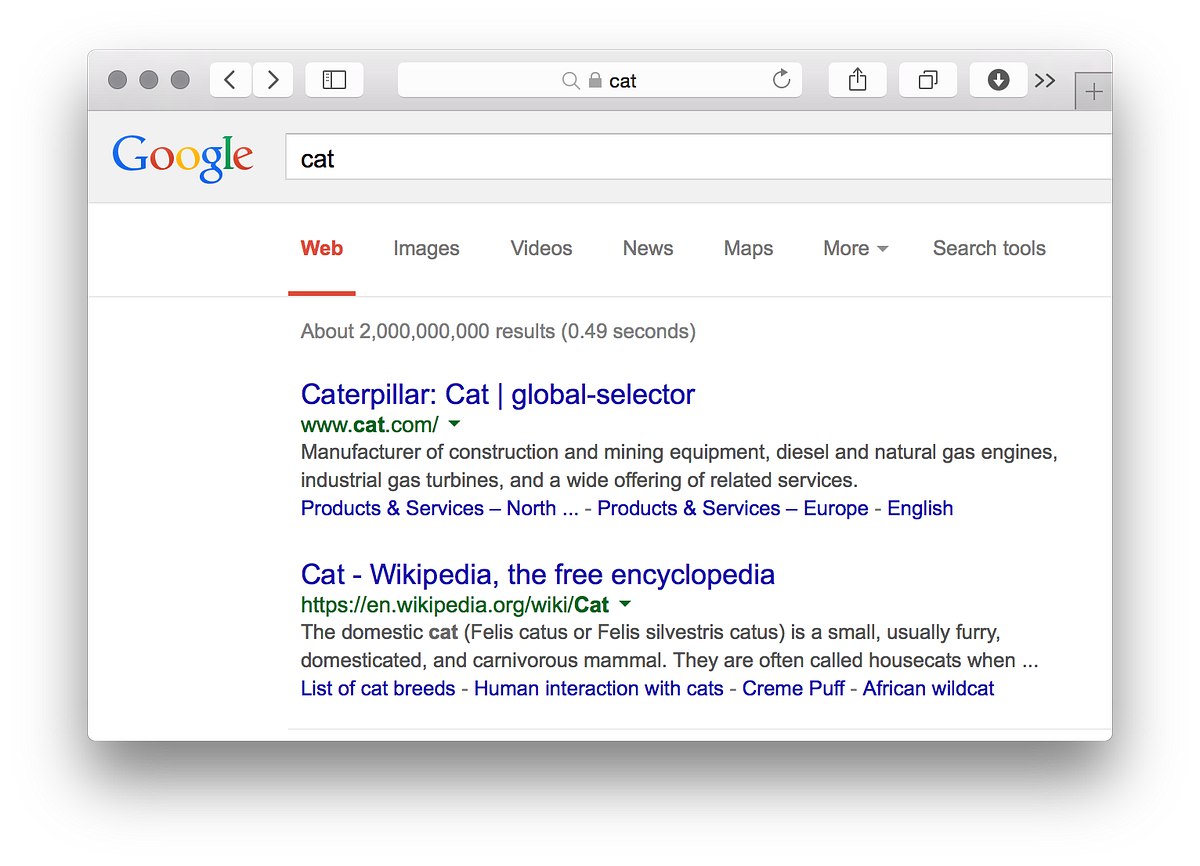Open the Caterpillar global-selector result
1200x866 pixels.
click(497, 394)
